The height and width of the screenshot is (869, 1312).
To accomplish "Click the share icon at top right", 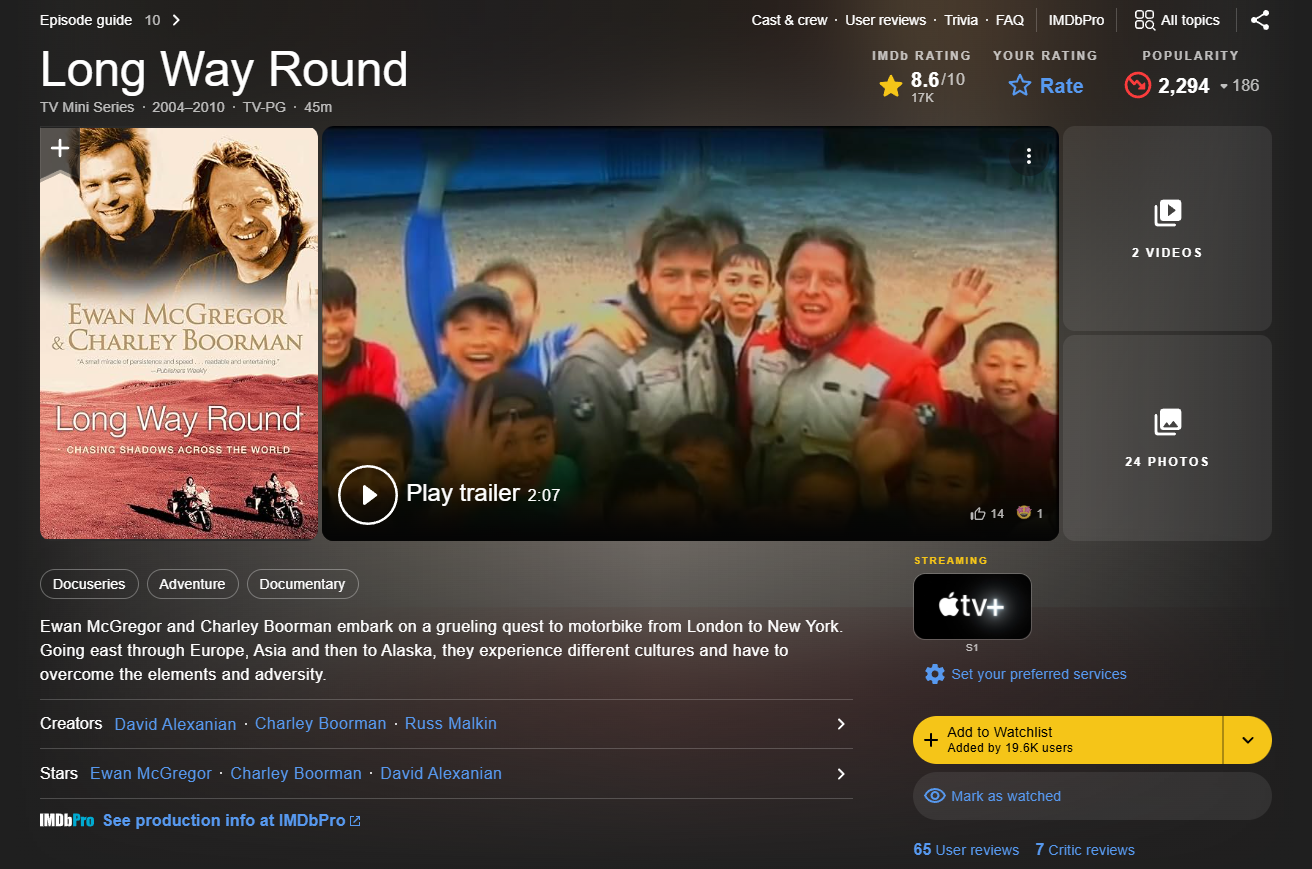I will tap(1260, 20).
